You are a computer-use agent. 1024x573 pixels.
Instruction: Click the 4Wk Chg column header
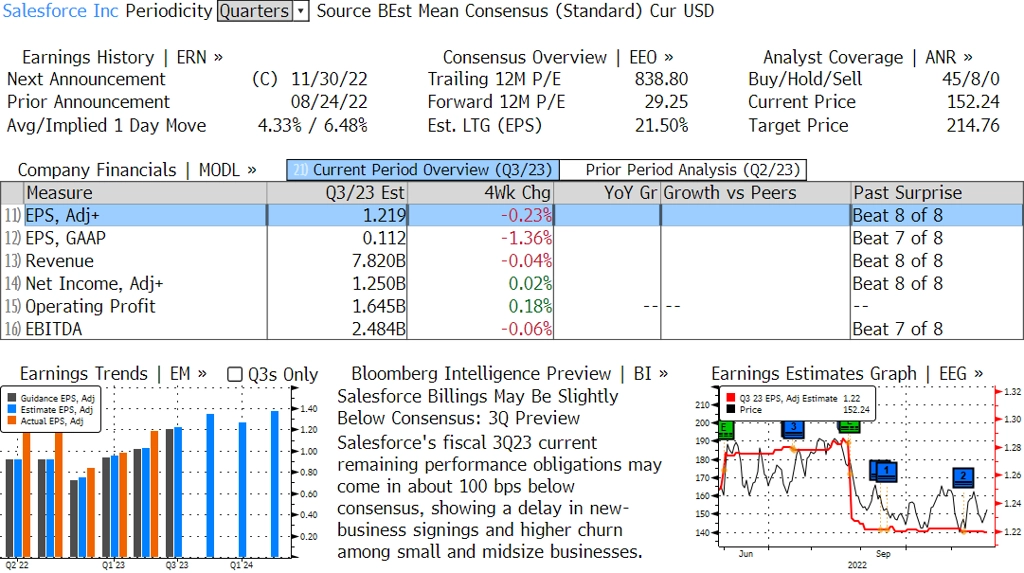(480, 193)
